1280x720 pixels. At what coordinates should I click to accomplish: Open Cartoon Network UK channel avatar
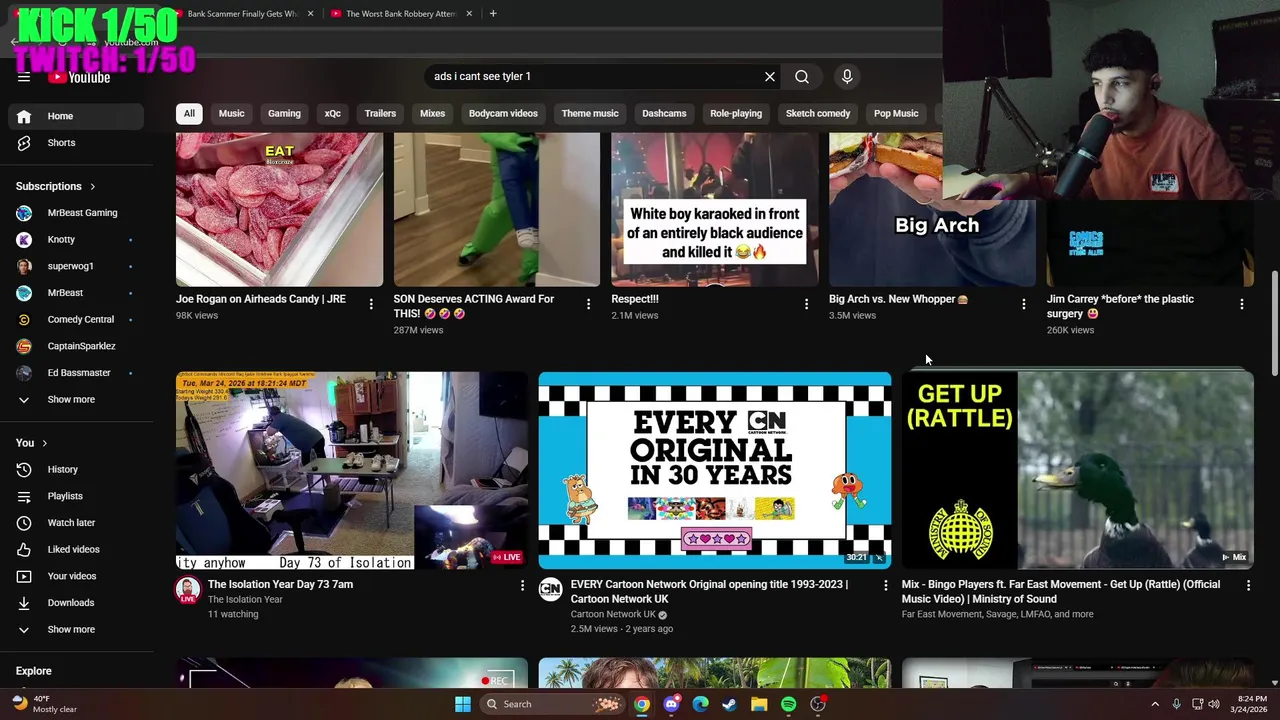[551, 590]
